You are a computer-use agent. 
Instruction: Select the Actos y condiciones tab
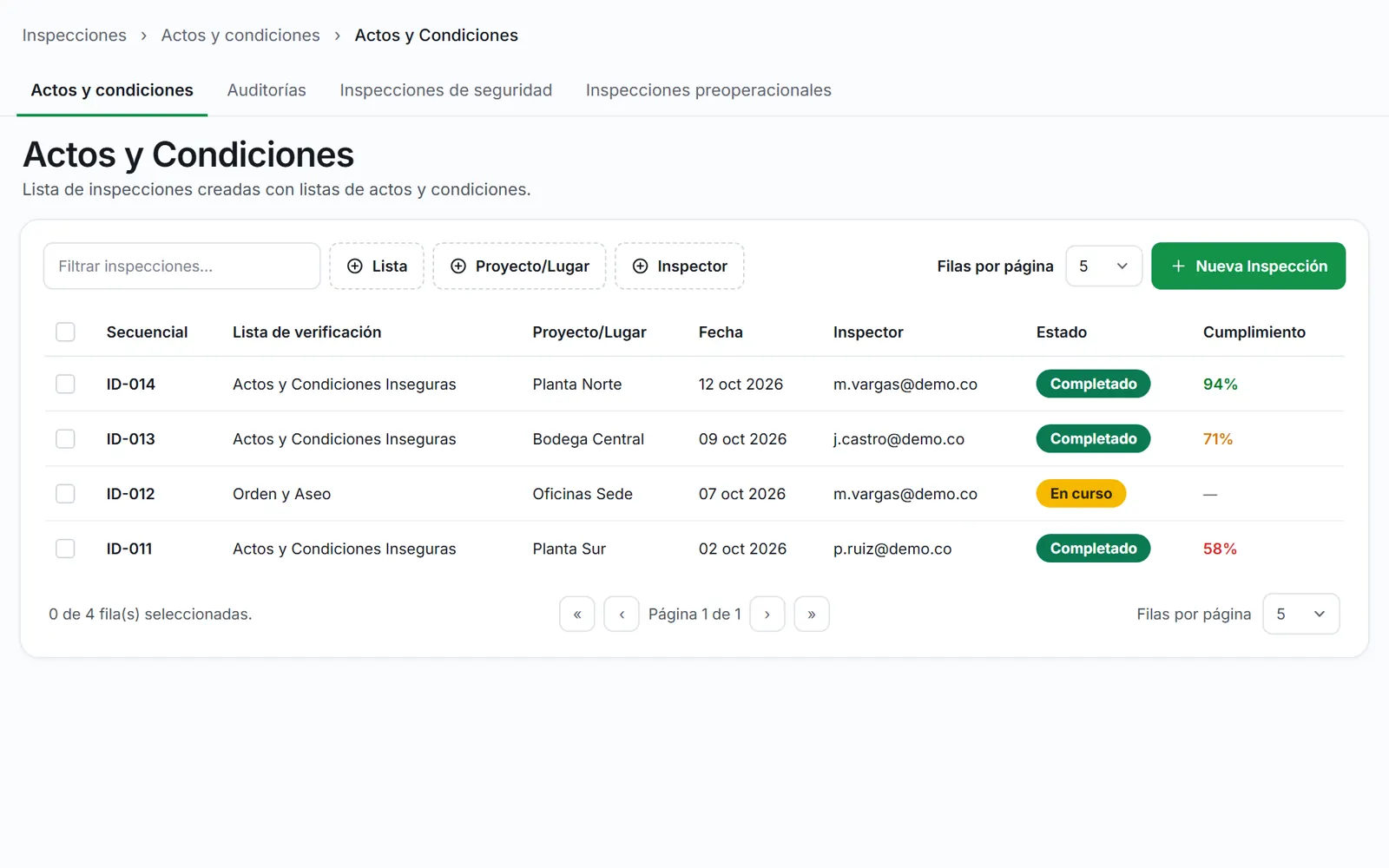(x=112, y=90)
